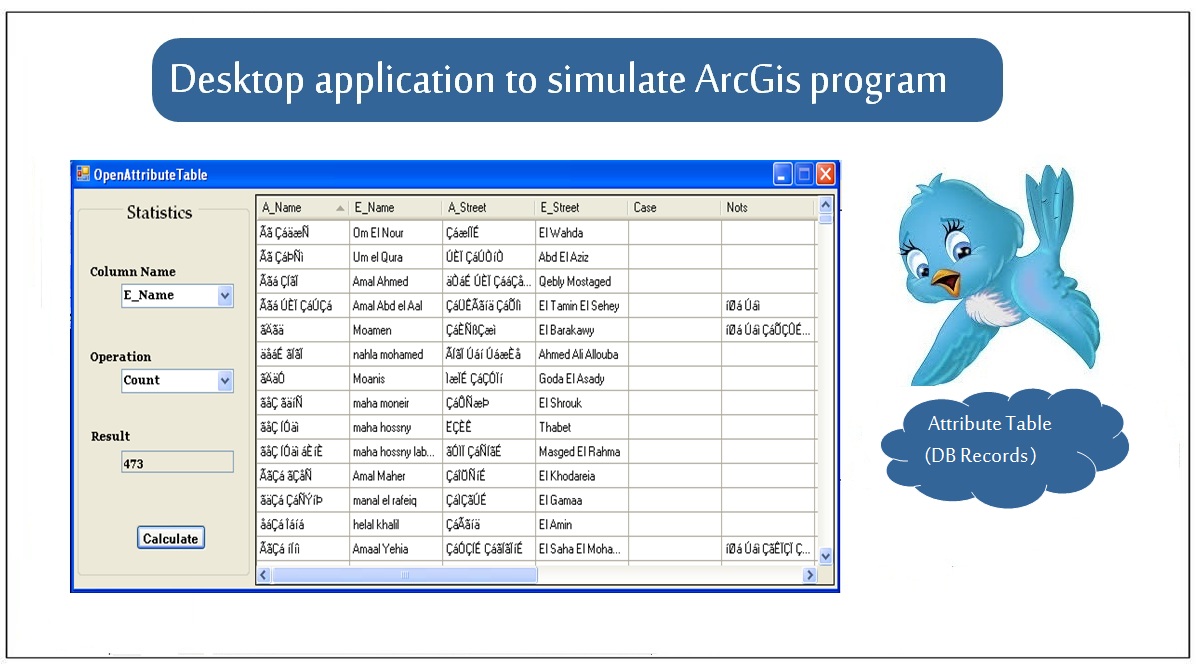This screenshot has width=1199, height=670.
Task: Click the horizontal scrollbar thumb
Action: click(x=405, y=575)
